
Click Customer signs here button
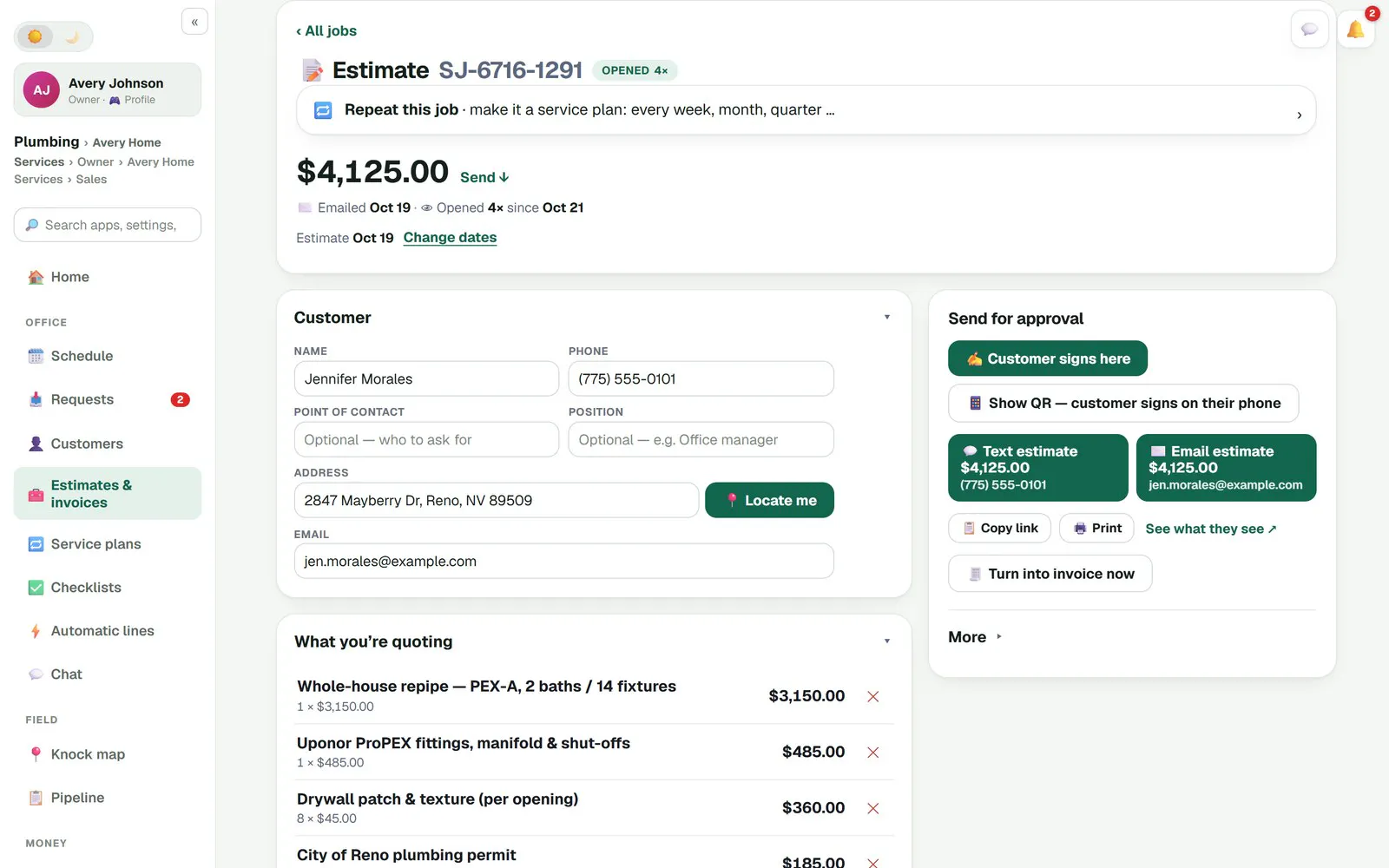point(1048,358)
